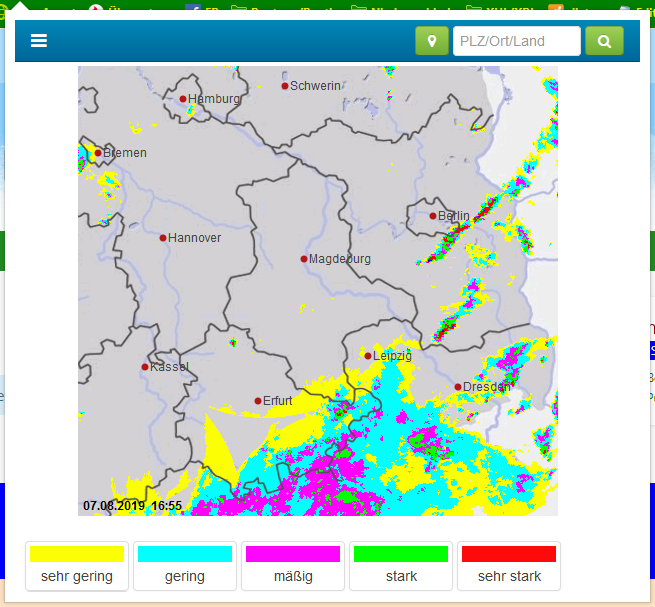655x607 pixels.
Task: Click the Bremen red dot marker
Action: [x=98, y=153]
